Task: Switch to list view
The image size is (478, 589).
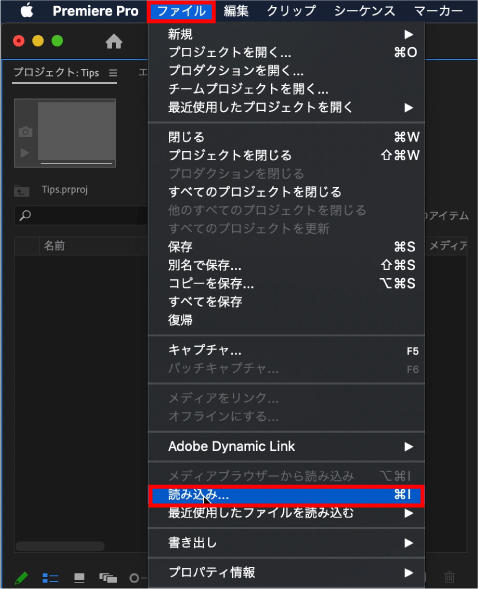Action: click(x=50, y=578)
